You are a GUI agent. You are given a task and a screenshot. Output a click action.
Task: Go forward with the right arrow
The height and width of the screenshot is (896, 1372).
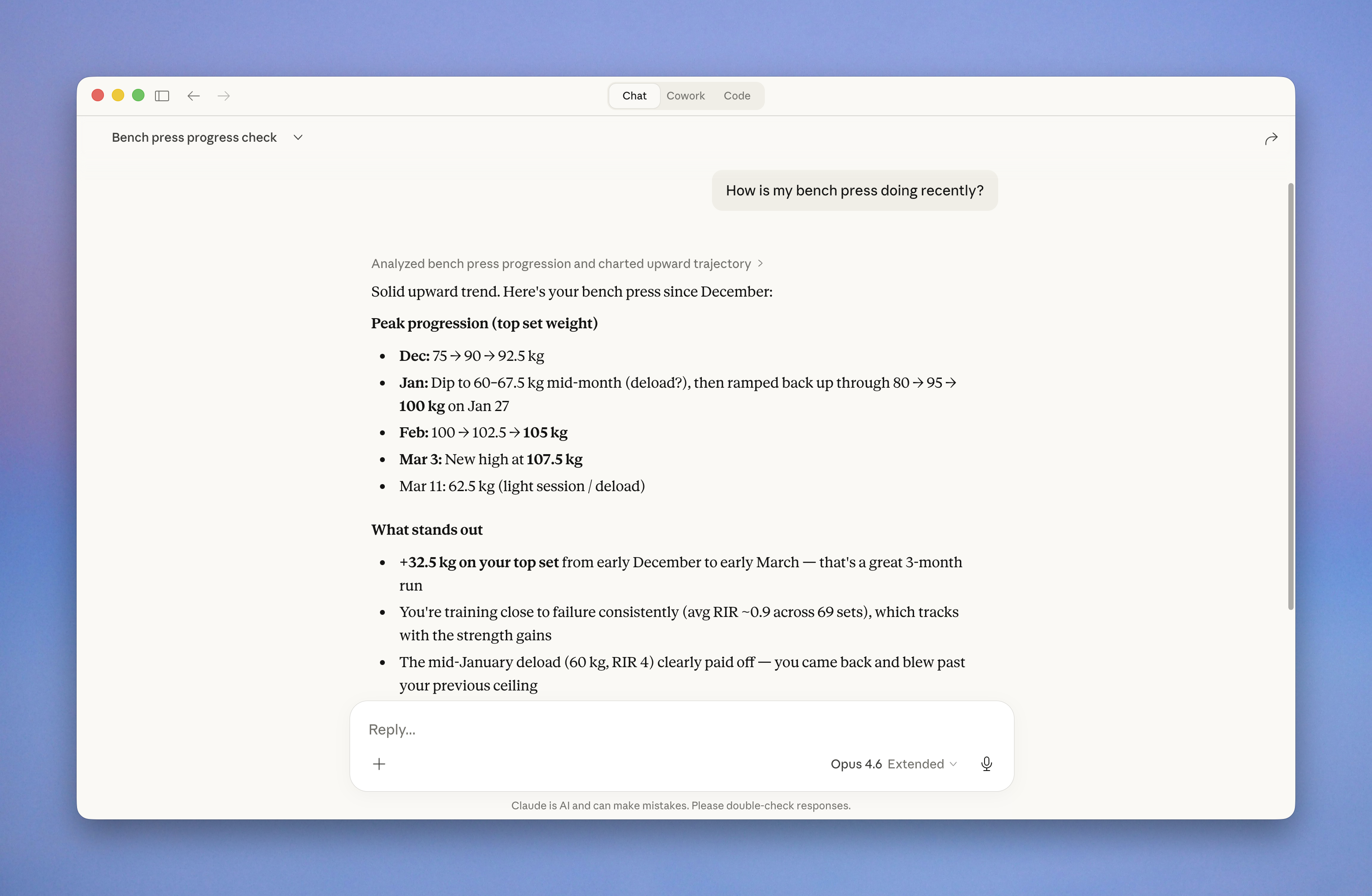click(x=224, y=95)
